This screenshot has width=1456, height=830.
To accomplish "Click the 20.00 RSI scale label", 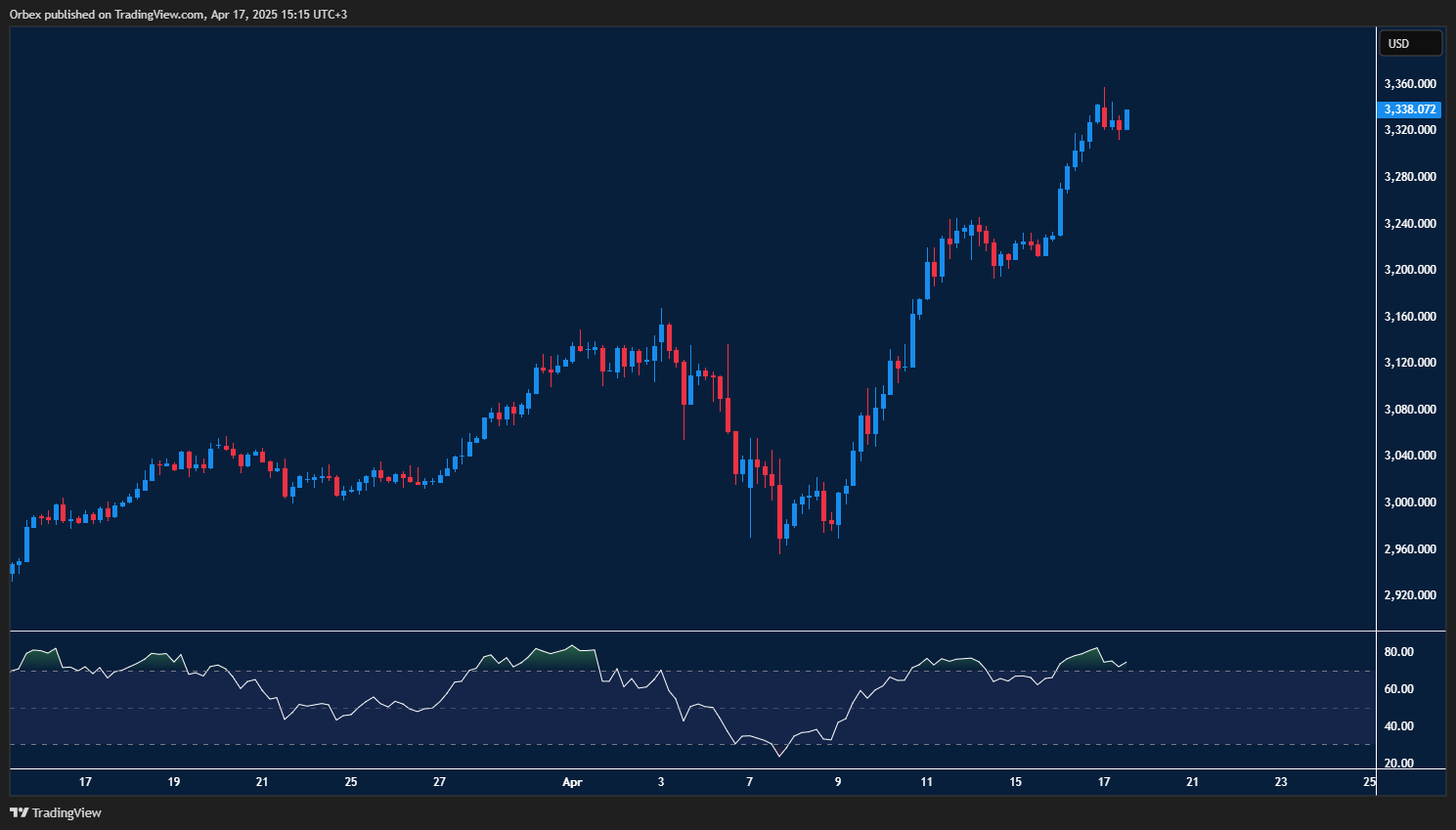I will (x=1398, y=764).
